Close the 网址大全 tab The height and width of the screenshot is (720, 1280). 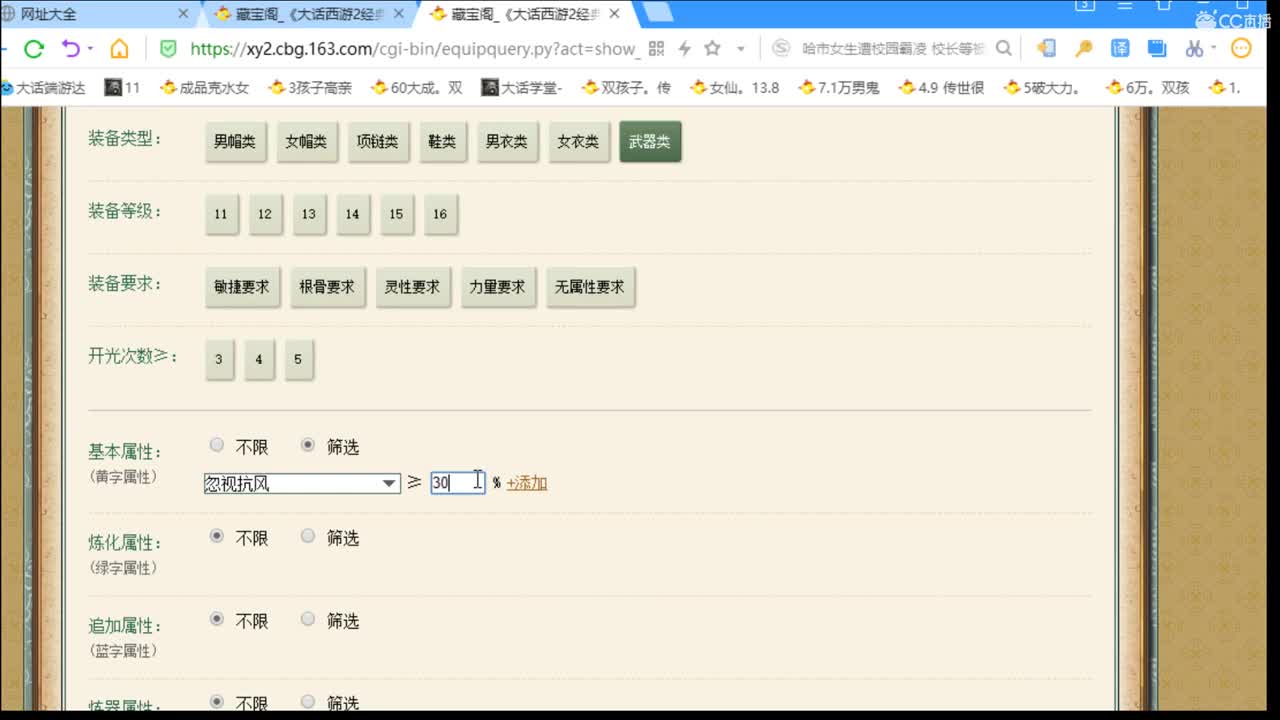pos(183,14)
